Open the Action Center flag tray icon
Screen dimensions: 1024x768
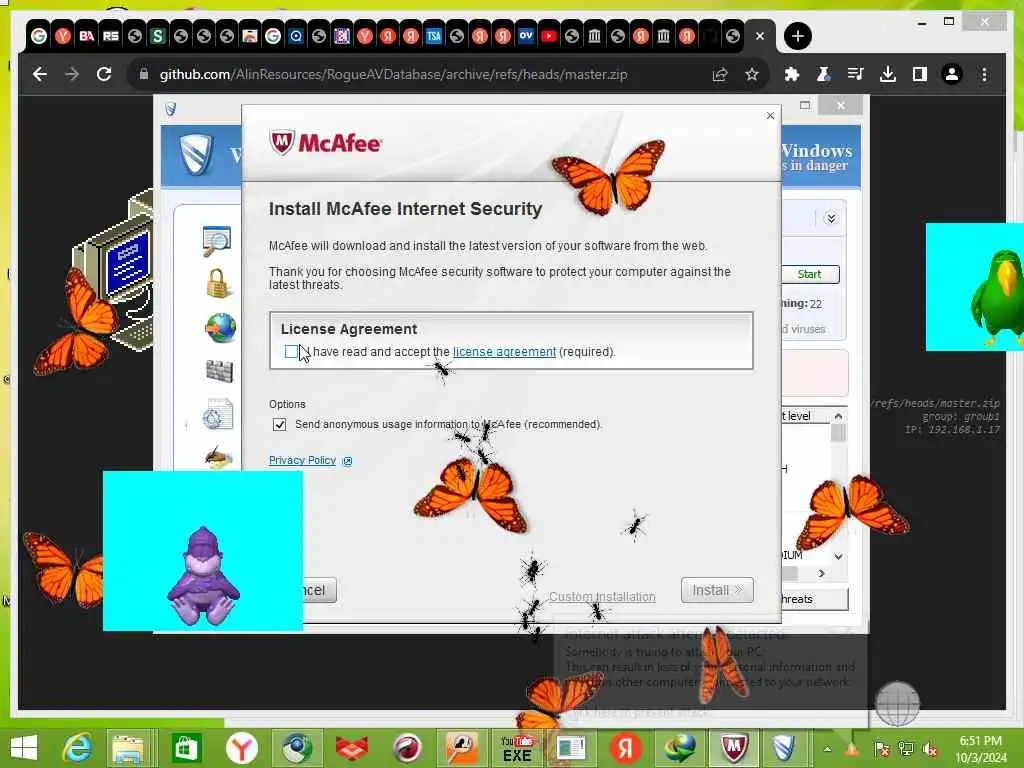click(x=881, y=749)
